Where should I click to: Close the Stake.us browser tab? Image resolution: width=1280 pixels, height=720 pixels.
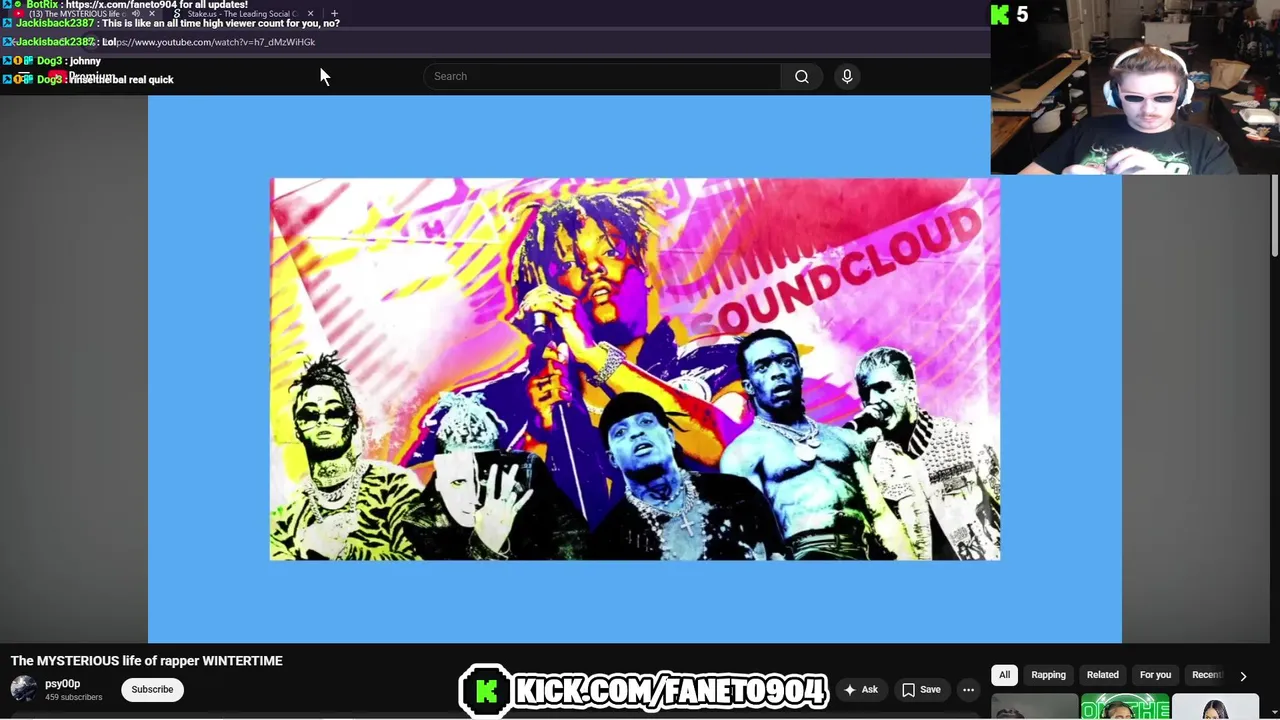310,14
